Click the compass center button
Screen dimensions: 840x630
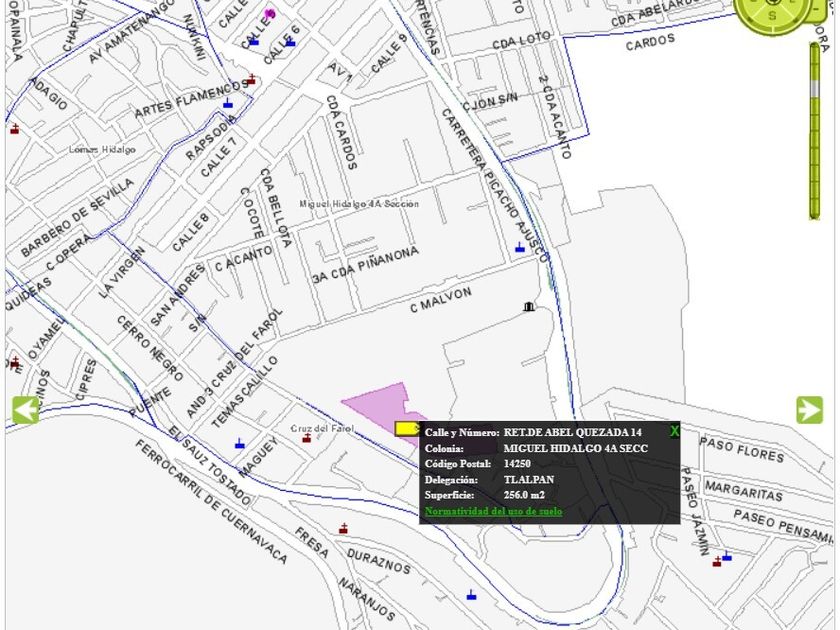coord(772,2)
